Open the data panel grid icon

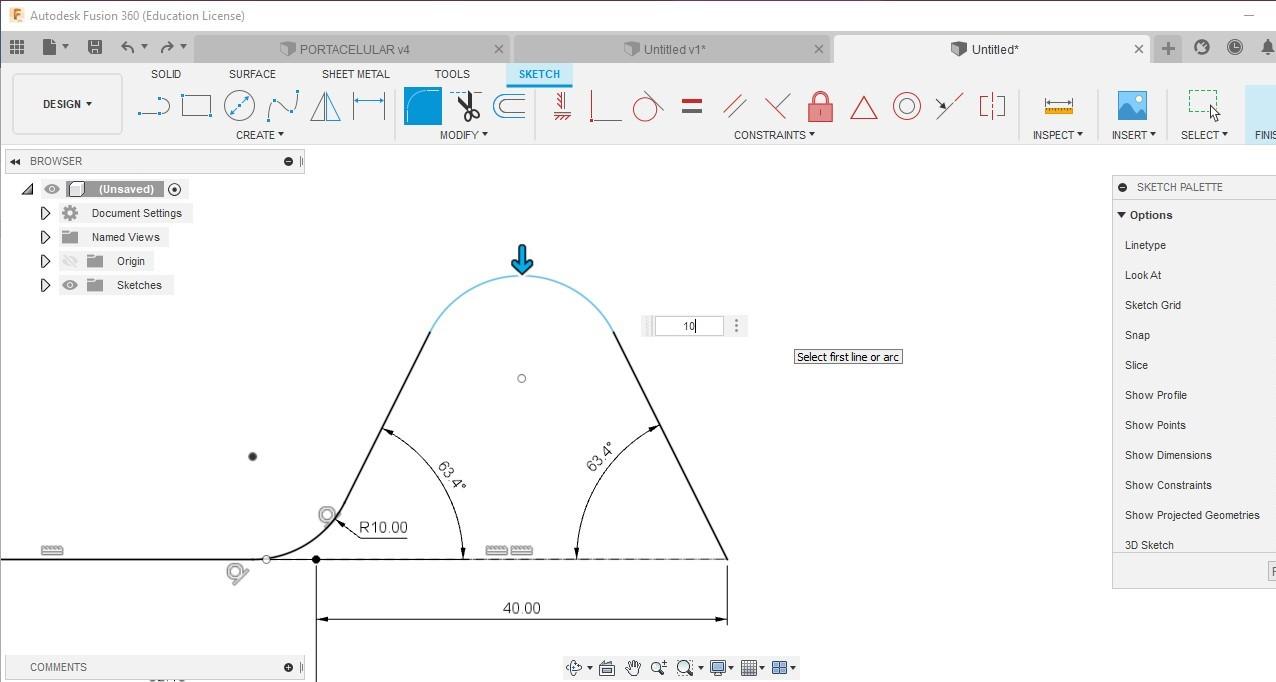coord(17,47)
